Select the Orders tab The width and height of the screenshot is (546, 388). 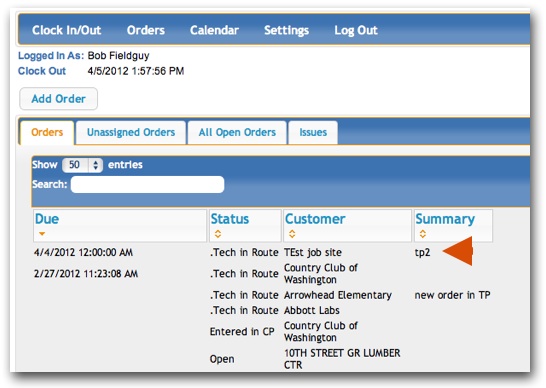coord(47,132)
